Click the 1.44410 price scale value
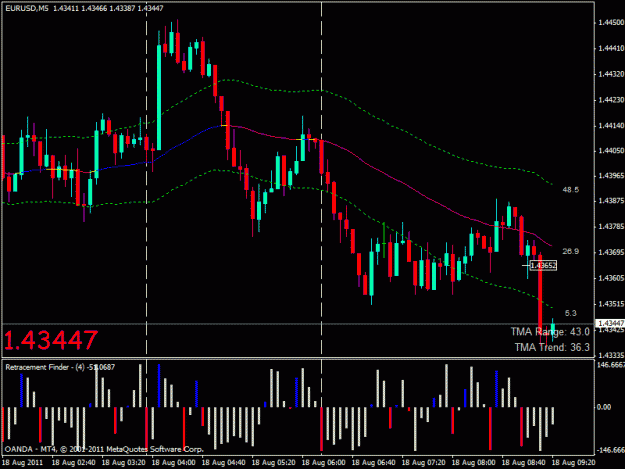 (x=611, y=48)
